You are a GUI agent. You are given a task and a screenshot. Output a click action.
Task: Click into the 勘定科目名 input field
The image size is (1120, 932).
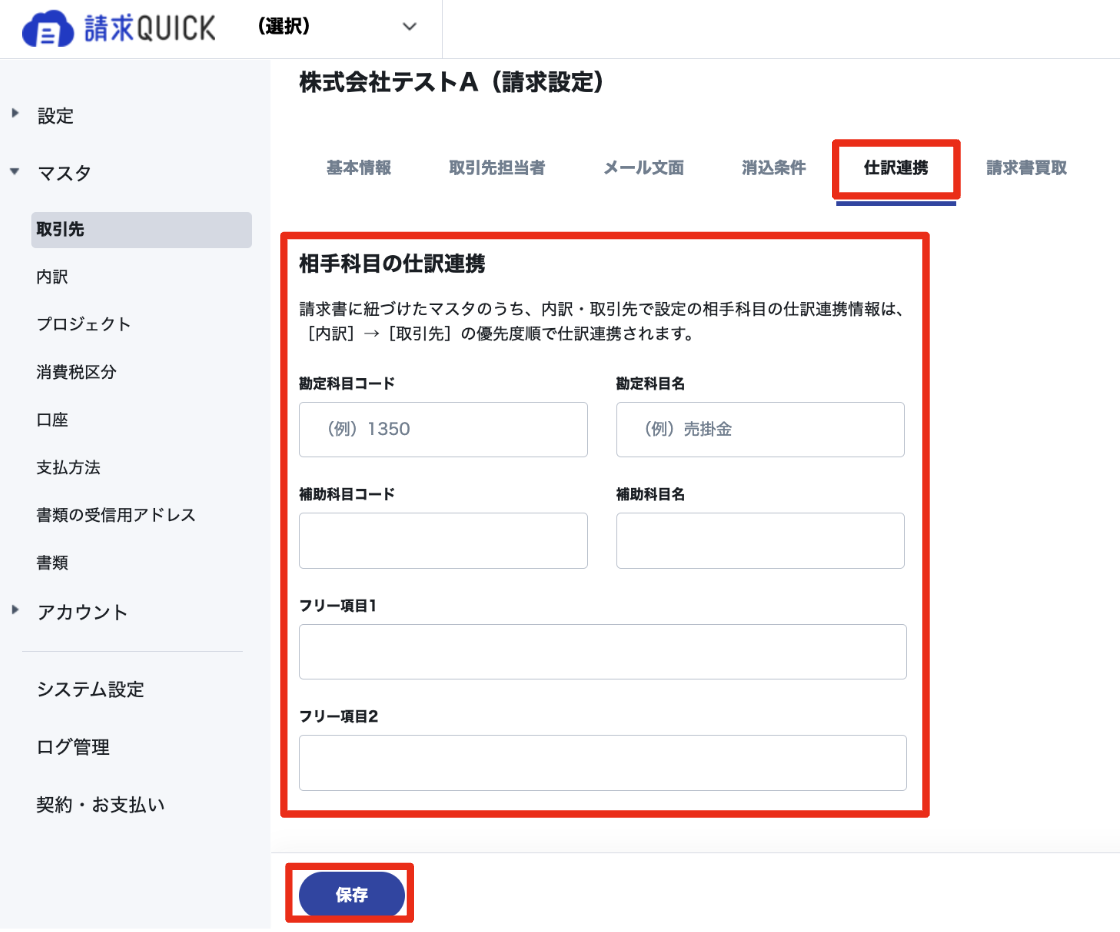pyautogui.click(x=760, y=429)
